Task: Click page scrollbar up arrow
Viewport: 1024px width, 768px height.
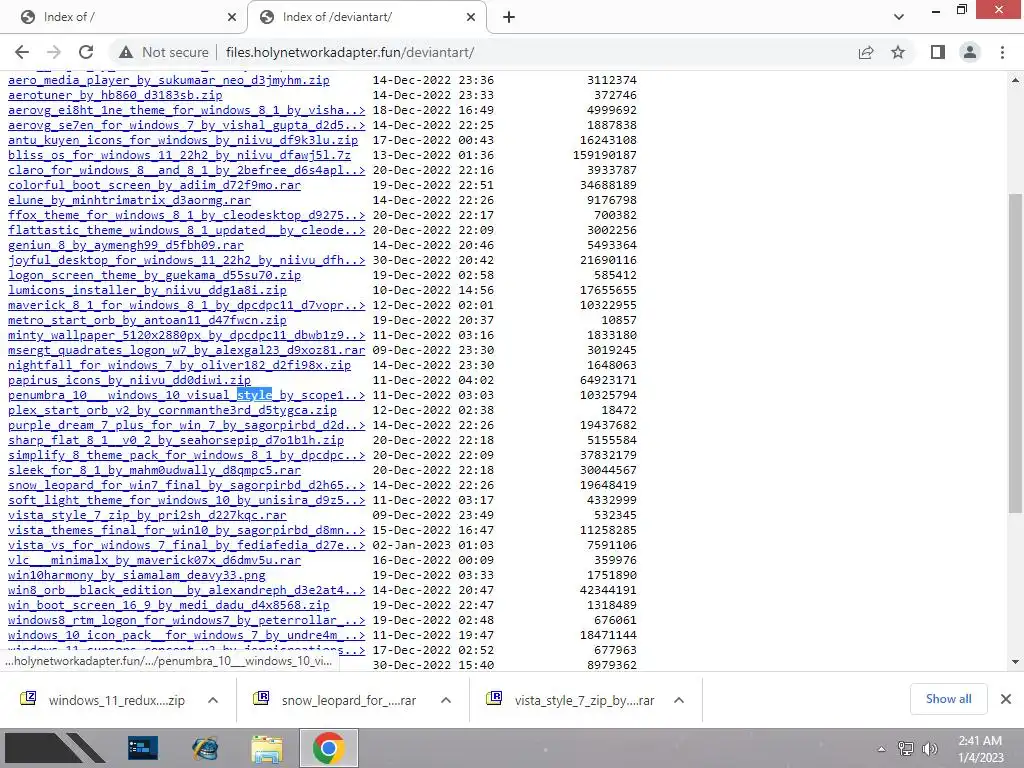Action: click(1015, 80)
